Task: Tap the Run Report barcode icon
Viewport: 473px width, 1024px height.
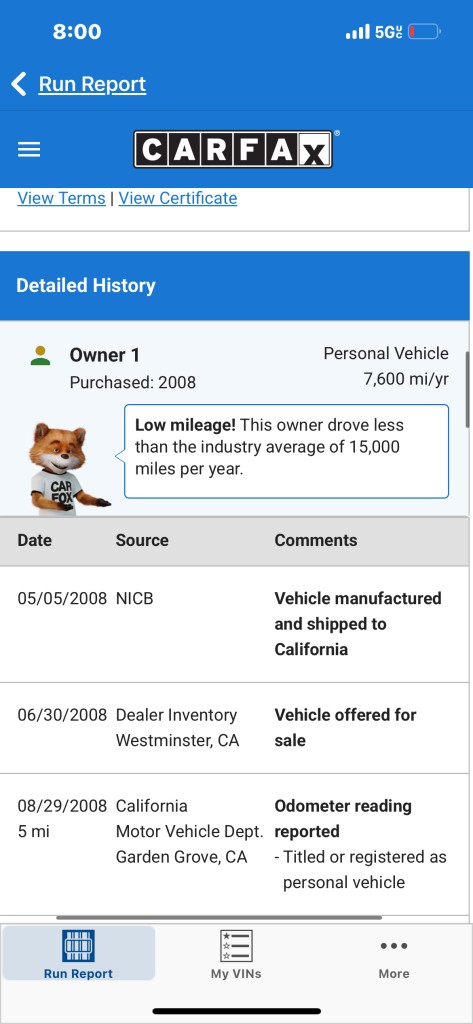Action: pyautogui.click(x=78, y=946)
